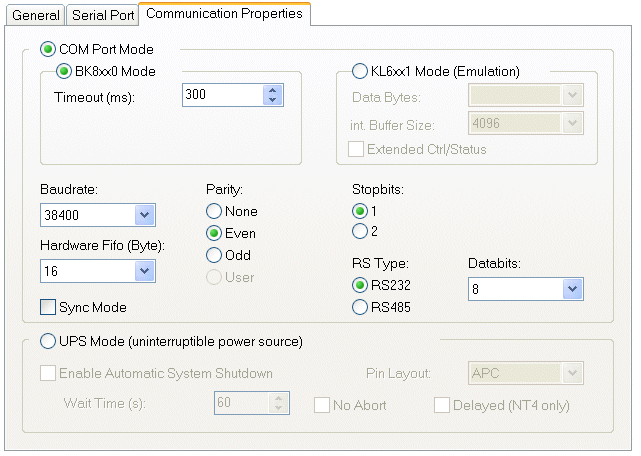Enable the Sync Mode checkbox
This screenshot has height=456, width=641.
47,307
